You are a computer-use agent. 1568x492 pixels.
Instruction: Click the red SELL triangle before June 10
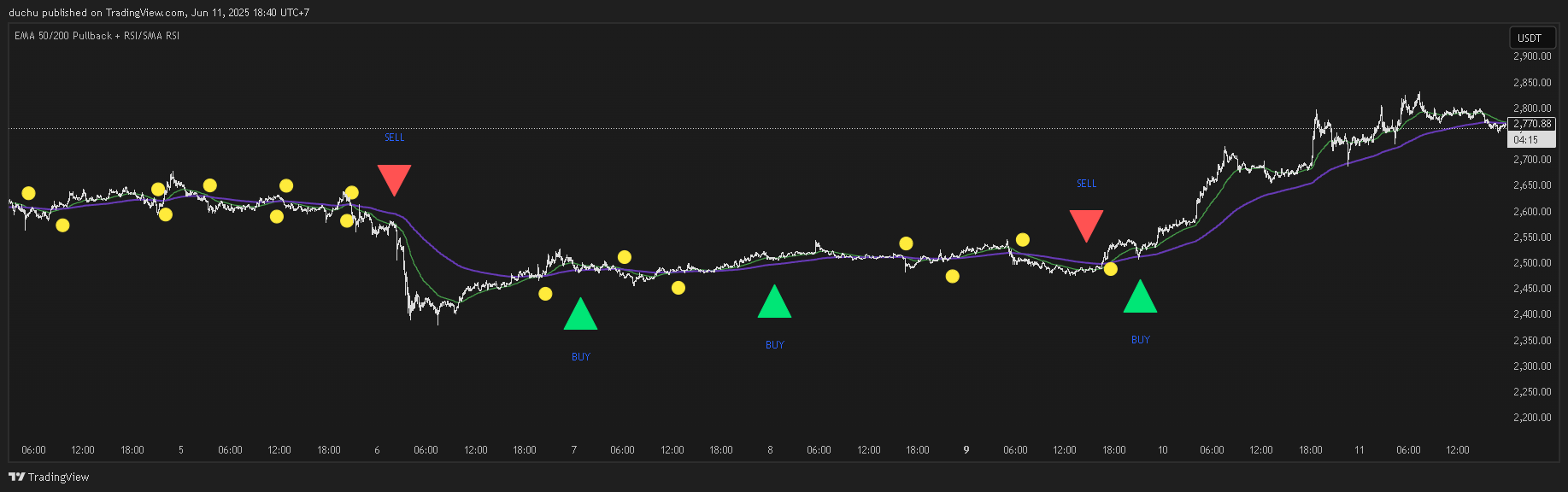click(1086, 225)
